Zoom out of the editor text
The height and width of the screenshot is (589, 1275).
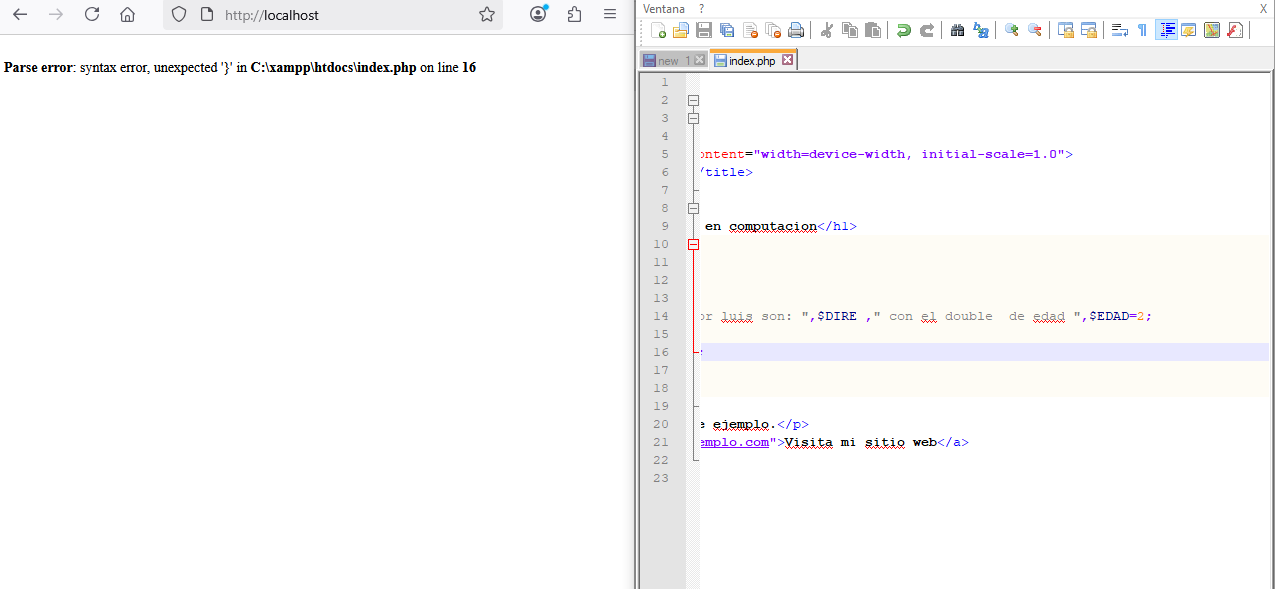coord(1035,30)
